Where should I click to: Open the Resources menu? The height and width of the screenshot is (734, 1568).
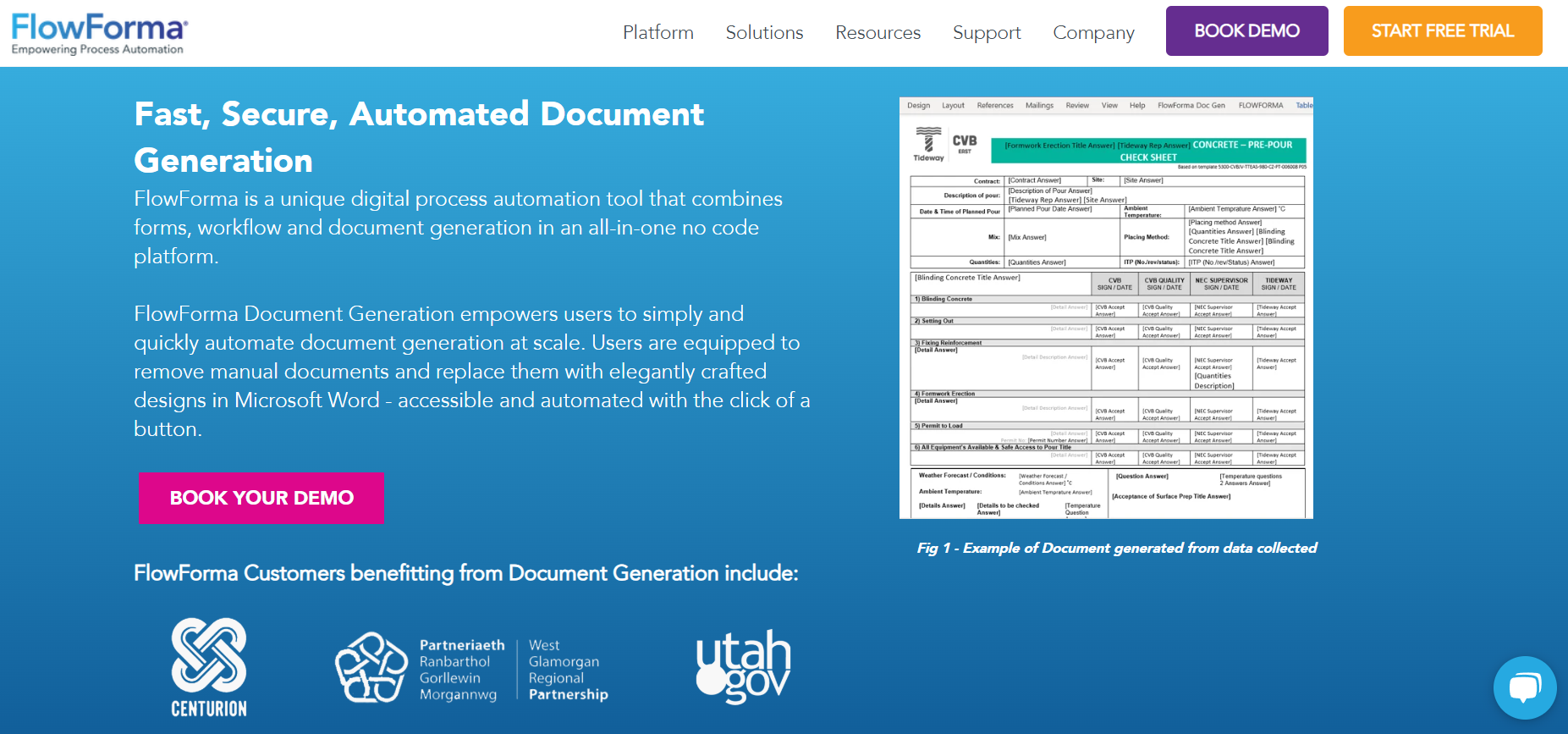tap(878, 32)
